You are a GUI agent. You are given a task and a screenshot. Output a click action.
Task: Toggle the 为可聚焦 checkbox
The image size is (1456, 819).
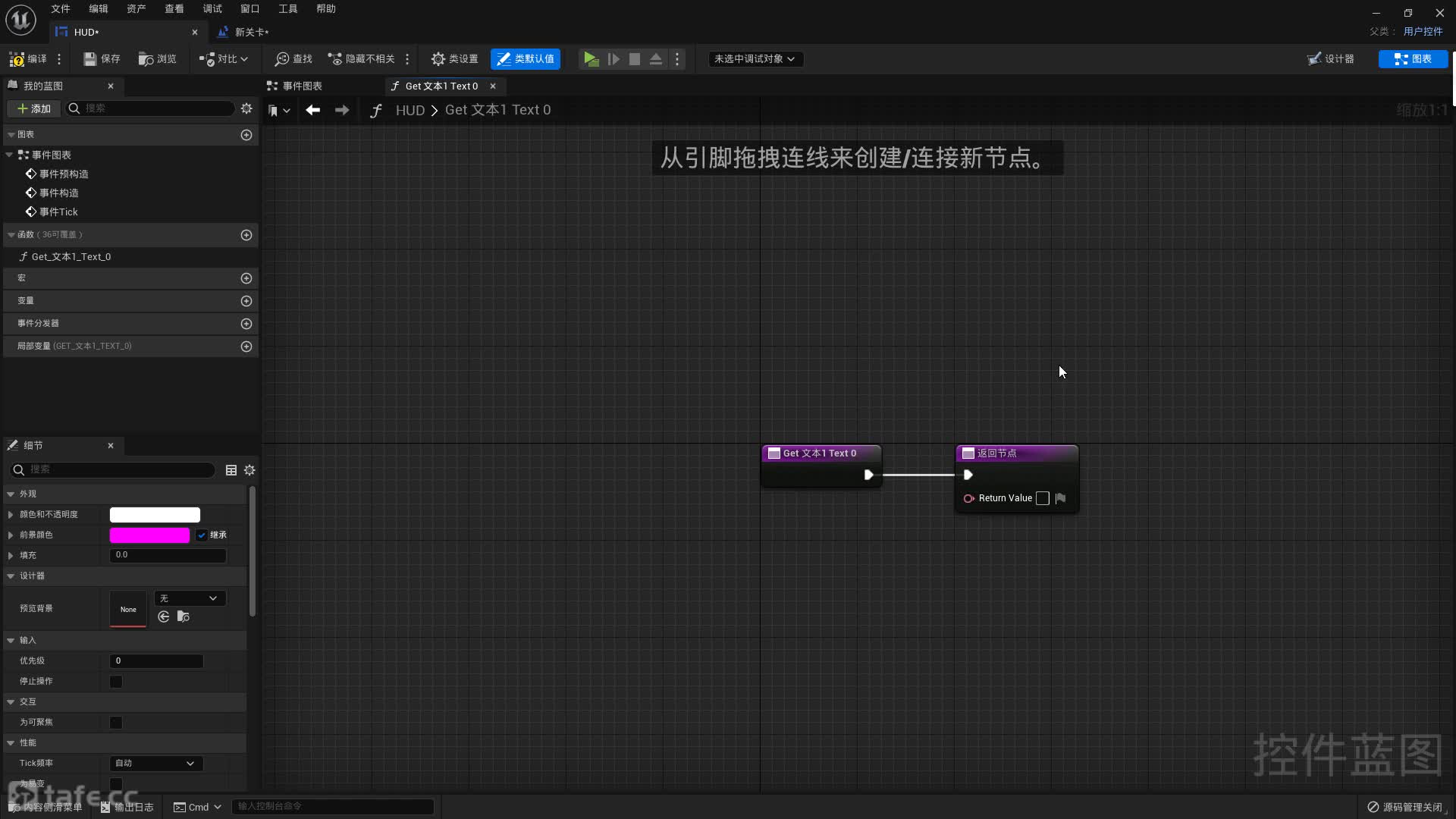tap(116, 722)
